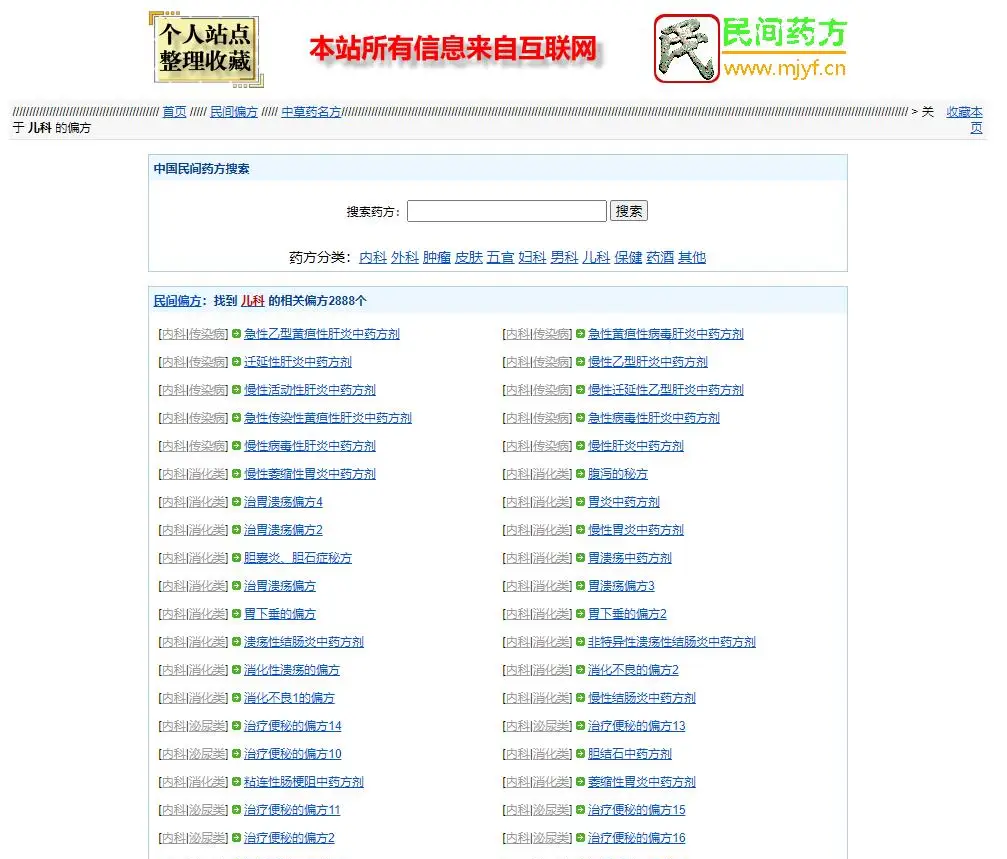Select the 儿科 remedy category
The image size is (1007, 859).
coord(597,257)
